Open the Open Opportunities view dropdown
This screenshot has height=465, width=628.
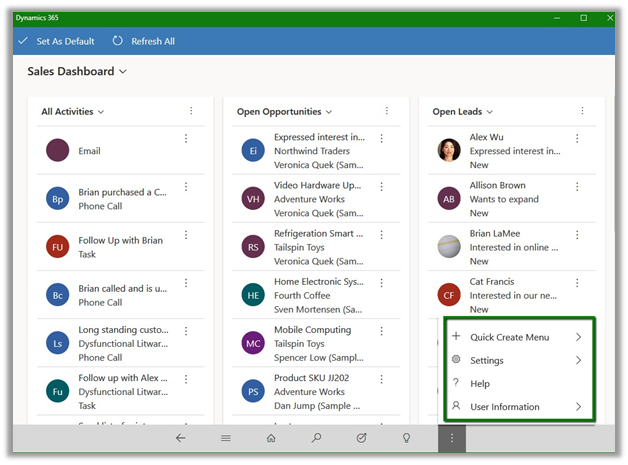[328, 112]
